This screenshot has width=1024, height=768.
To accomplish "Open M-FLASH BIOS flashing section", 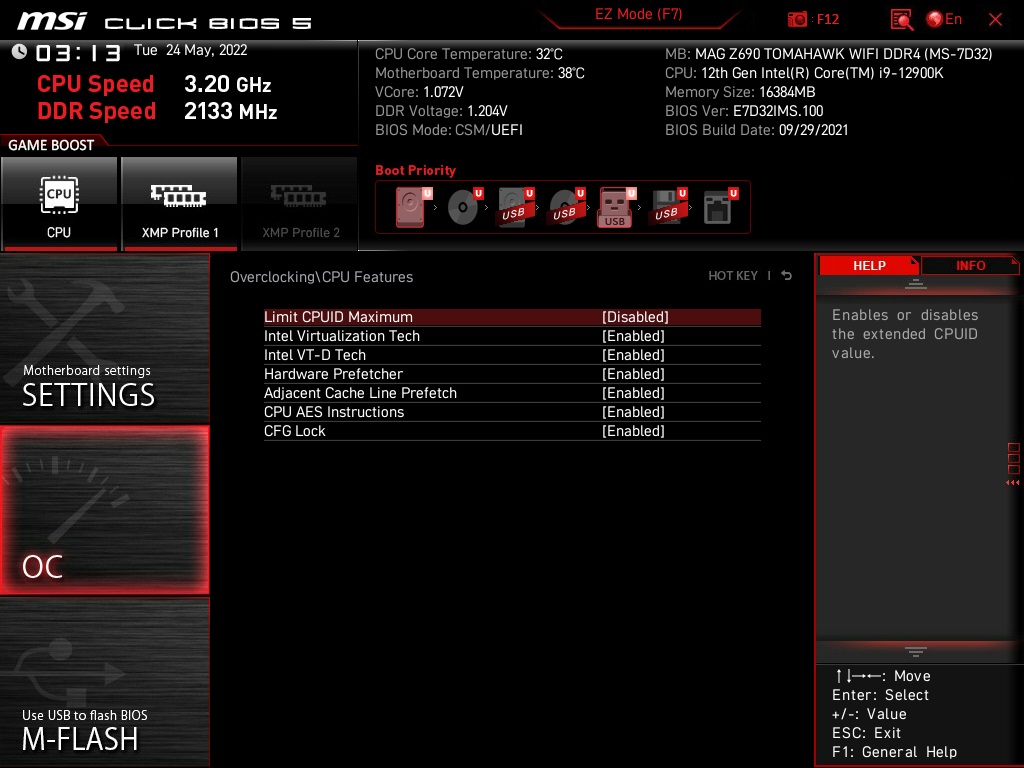I will tap(104, 682).
